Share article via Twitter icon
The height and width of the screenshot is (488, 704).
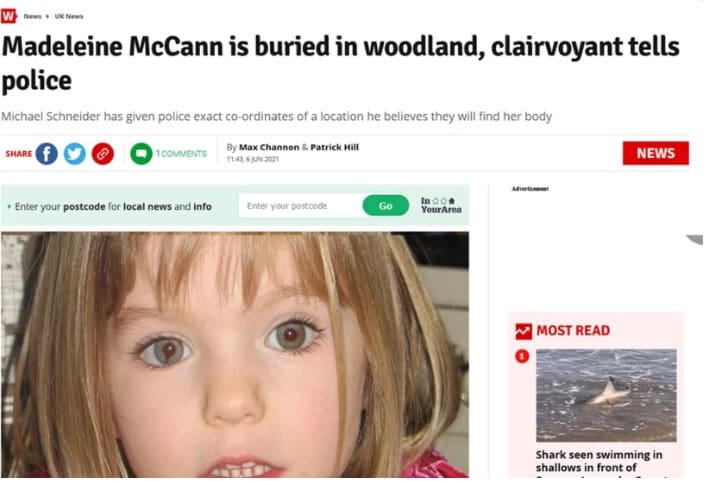[75, 154]
